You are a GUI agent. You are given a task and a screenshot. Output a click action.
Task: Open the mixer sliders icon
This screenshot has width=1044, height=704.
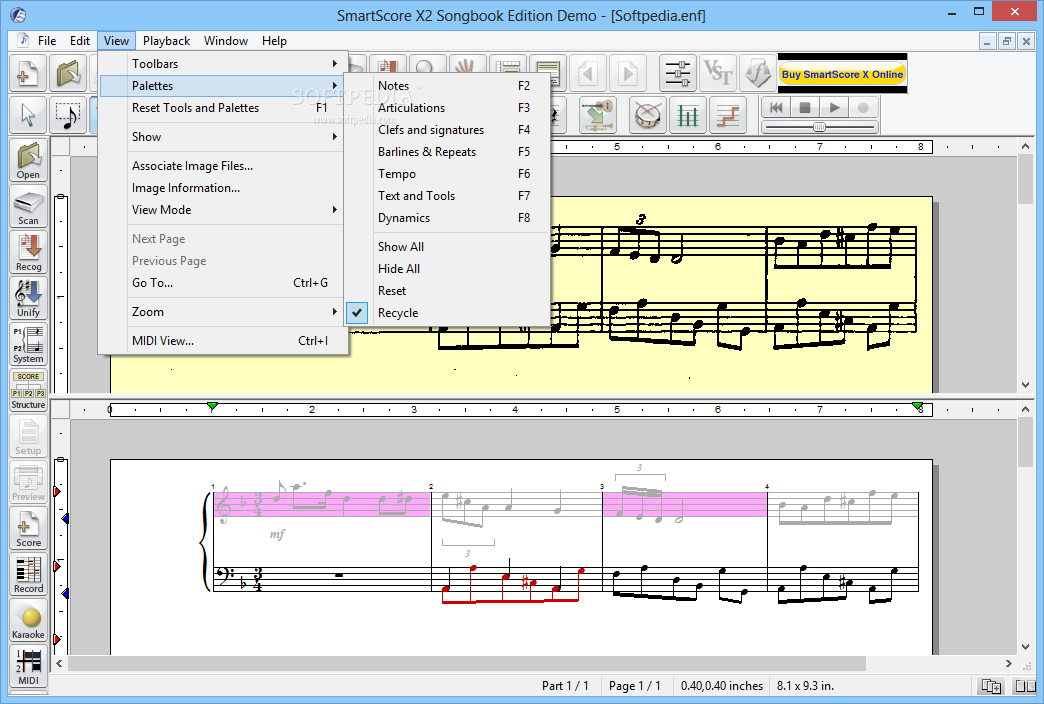(x=678, y=73)
